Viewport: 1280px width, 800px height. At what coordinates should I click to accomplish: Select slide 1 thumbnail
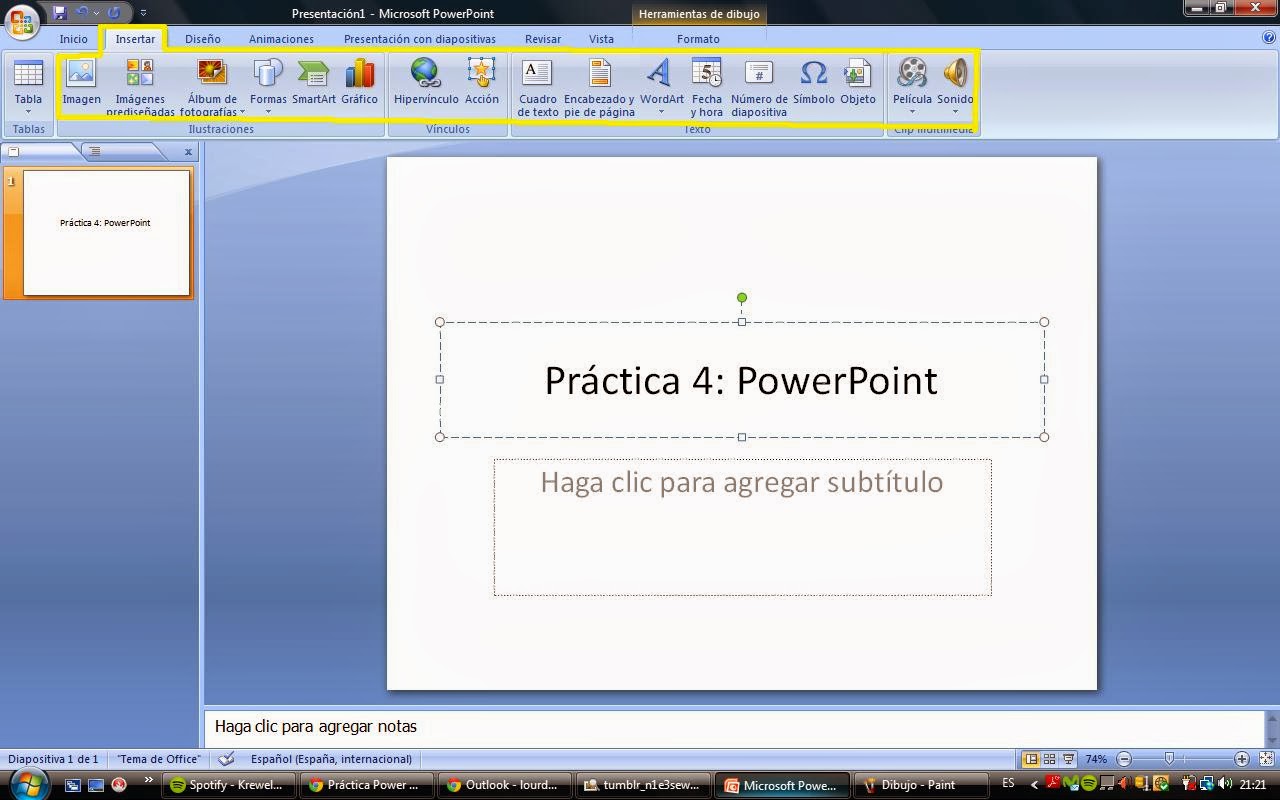tap(106, 232)
